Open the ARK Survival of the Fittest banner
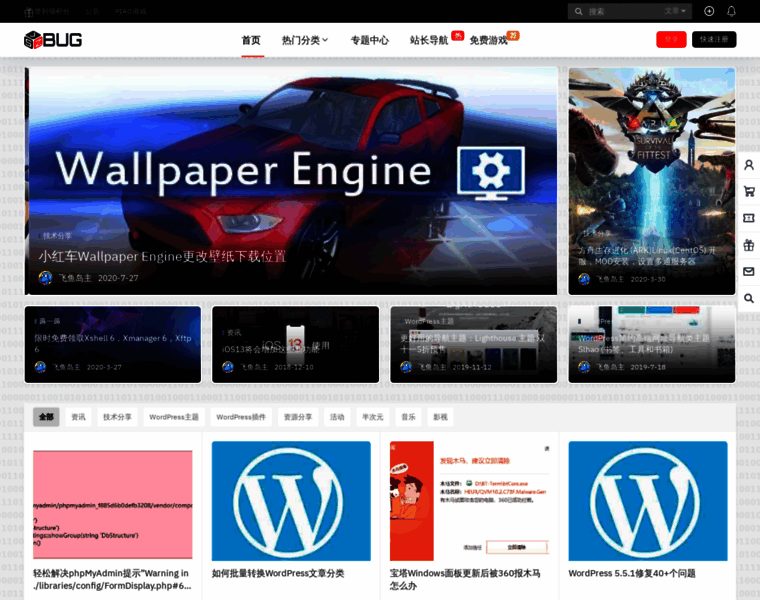Viewport: 760px width, 600px height. 652,181
